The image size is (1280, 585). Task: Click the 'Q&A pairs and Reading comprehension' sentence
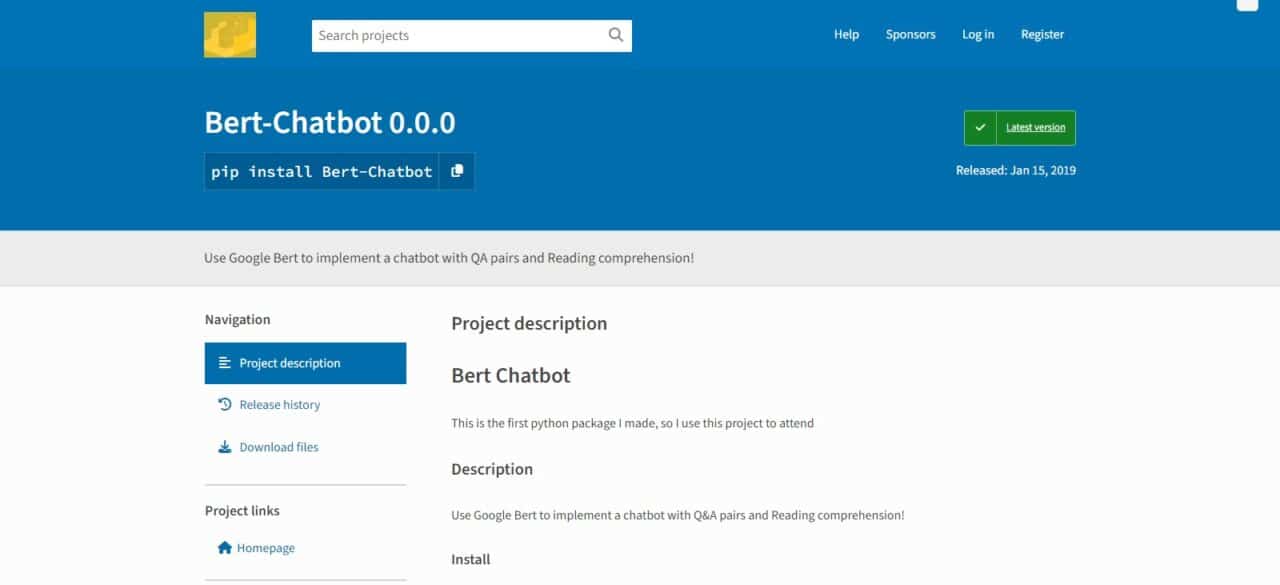coord(678,516)
